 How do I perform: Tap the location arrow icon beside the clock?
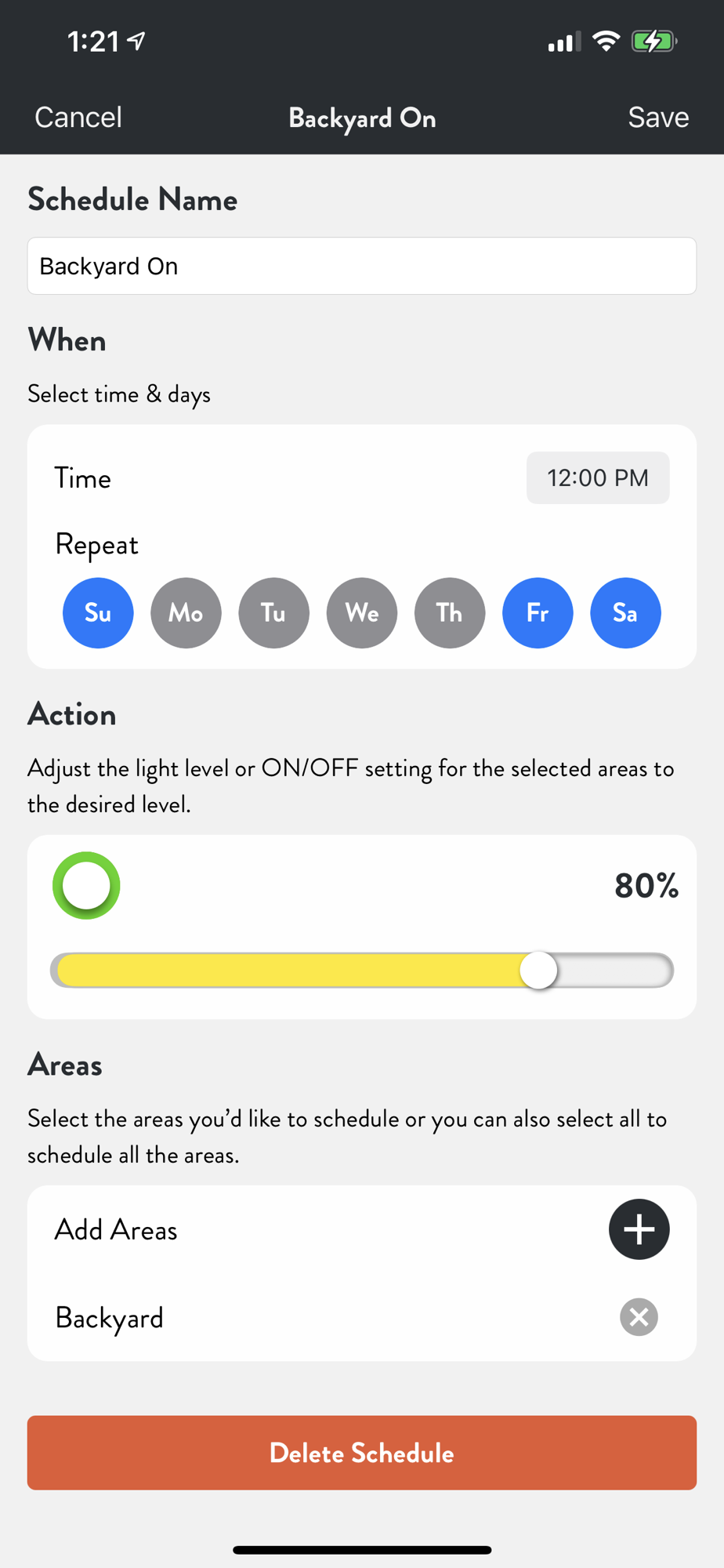(x=137, y=41)
